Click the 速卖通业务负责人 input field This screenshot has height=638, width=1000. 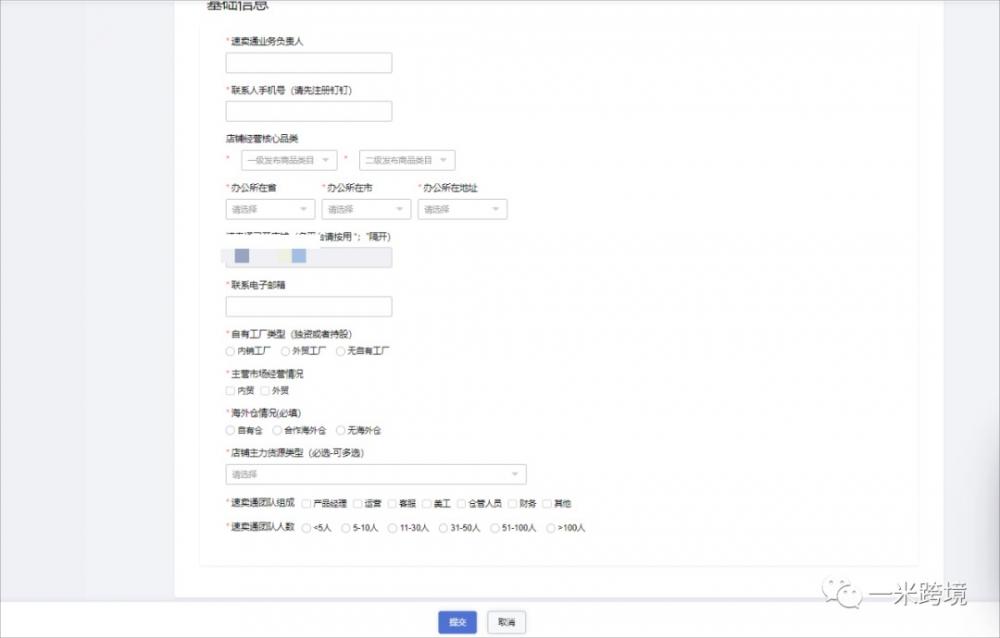pyautogui.click(x=308, y=63)
